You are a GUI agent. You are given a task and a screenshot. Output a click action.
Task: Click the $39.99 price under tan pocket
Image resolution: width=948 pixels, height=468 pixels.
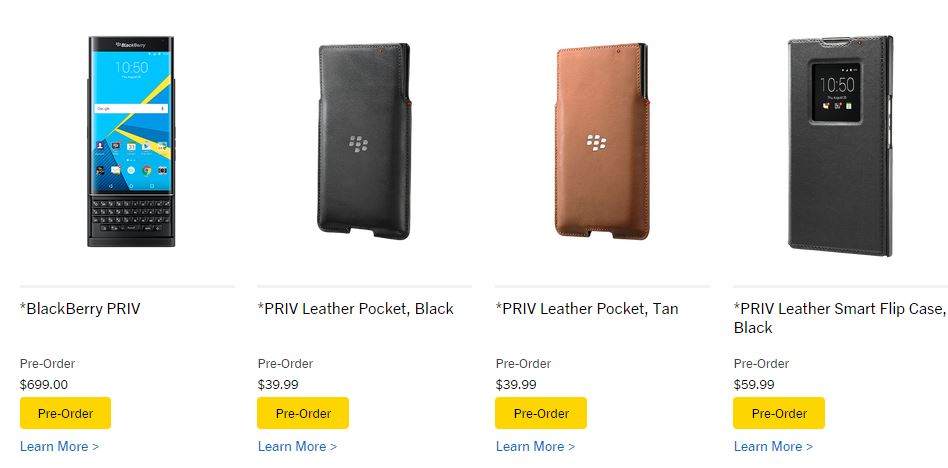pyautogui.click(x=516, y=385)
